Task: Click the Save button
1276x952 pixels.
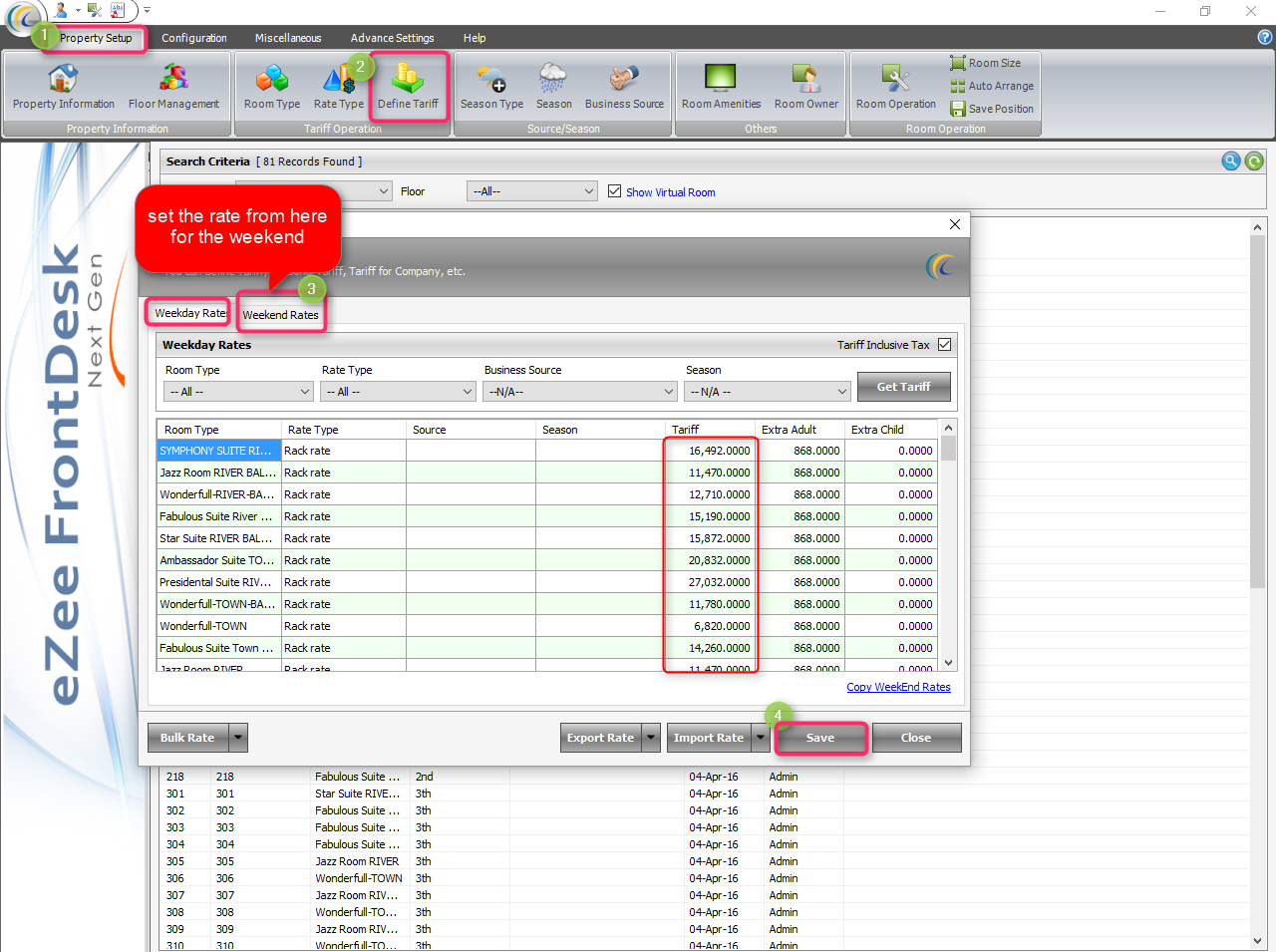Action: point(820,738)
